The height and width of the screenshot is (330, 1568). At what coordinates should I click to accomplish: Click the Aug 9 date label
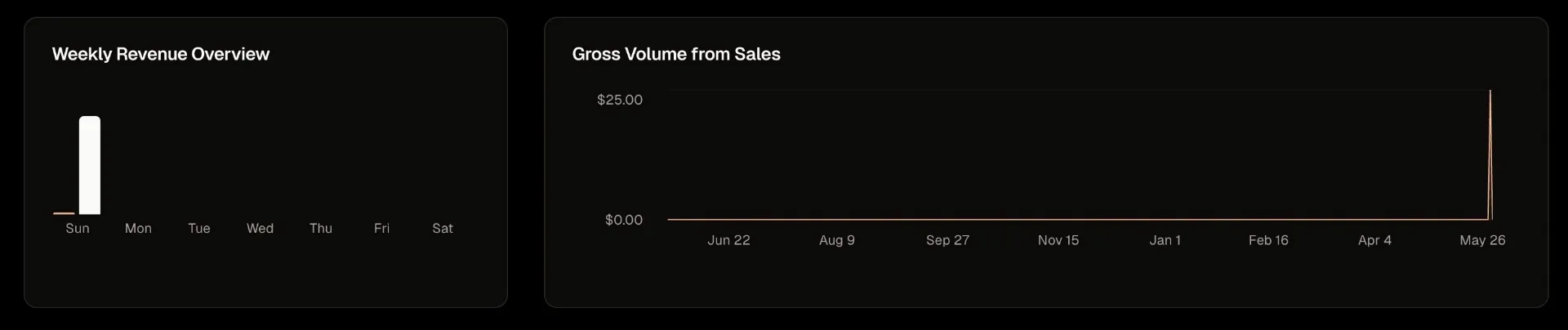[837, 240]
